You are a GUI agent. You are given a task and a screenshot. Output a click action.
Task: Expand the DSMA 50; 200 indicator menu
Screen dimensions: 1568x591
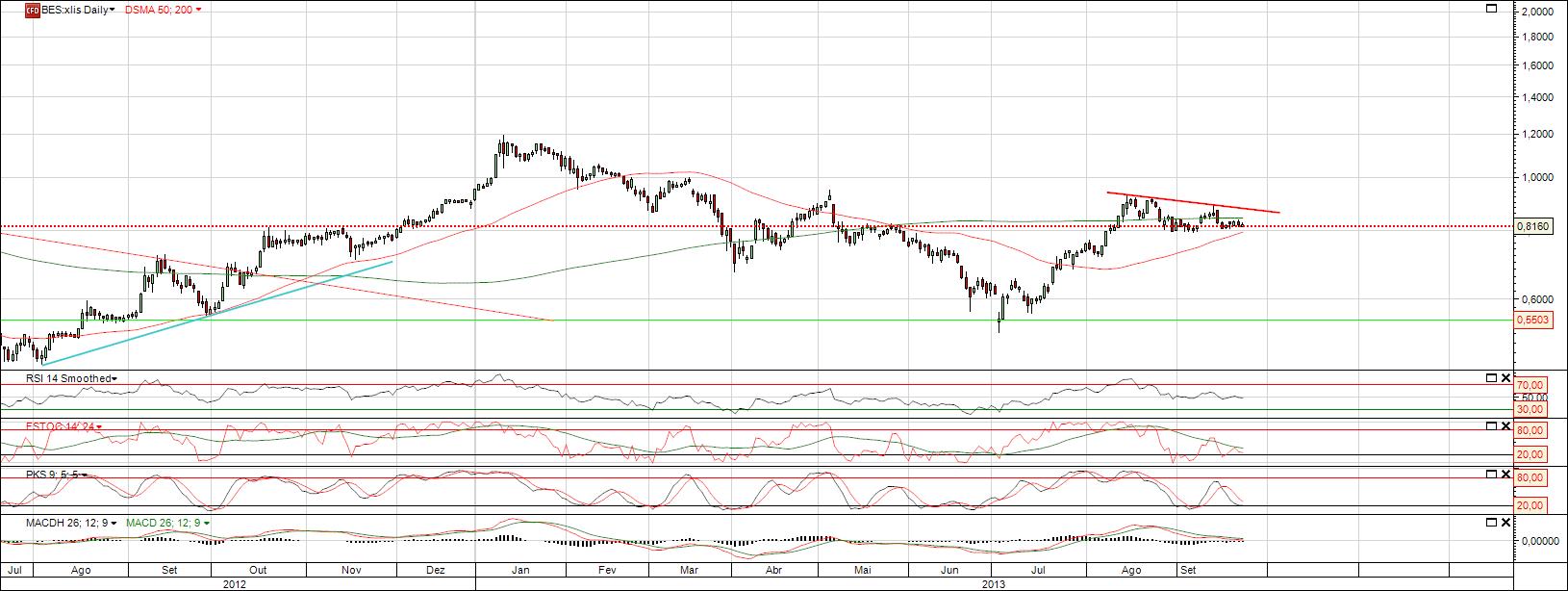point(199,10)
